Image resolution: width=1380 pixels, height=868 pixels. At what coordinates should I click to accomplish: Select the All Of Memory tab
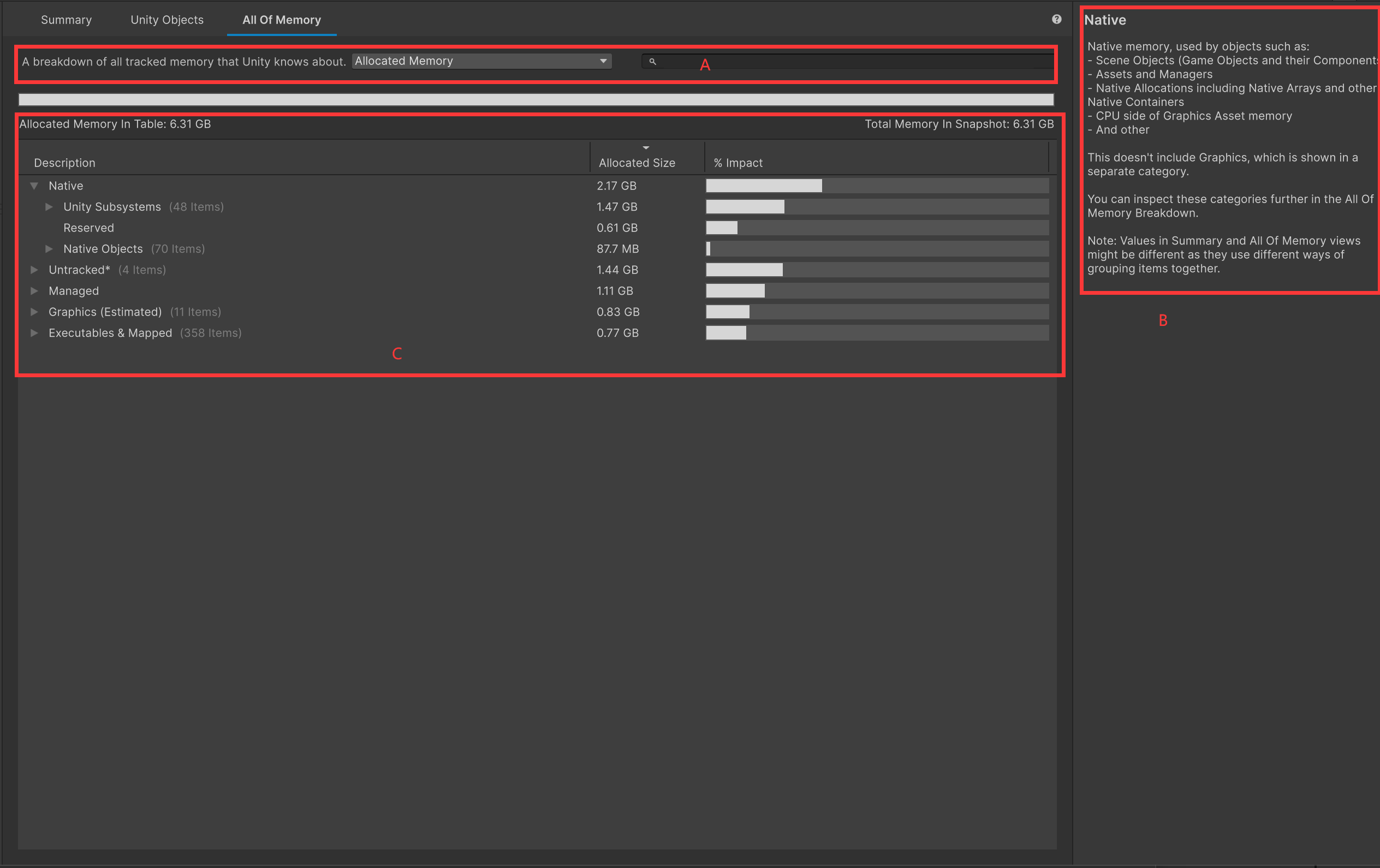point(281,20)
